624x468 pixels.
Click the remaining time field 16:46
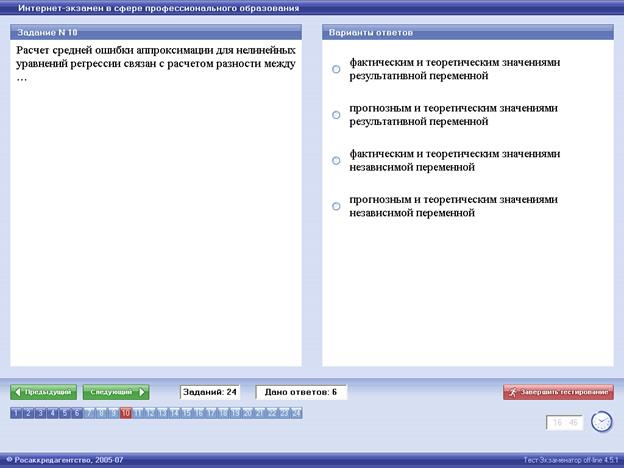click(565, 422)
